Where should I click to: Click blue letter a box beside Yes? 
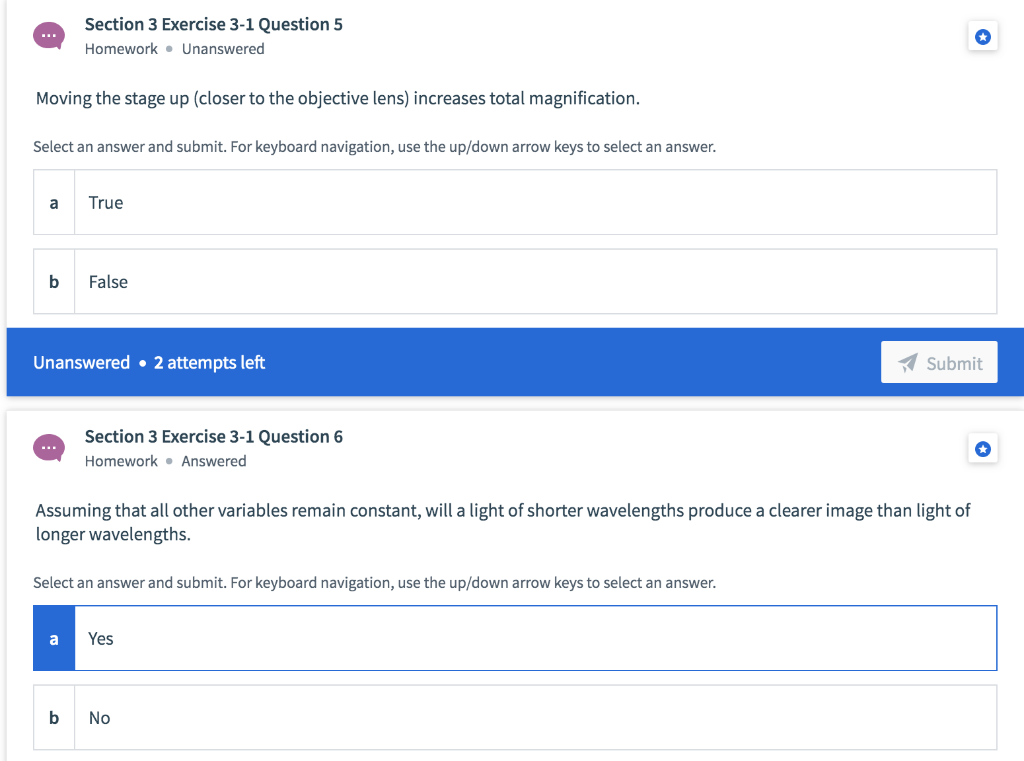coord(54,638)
